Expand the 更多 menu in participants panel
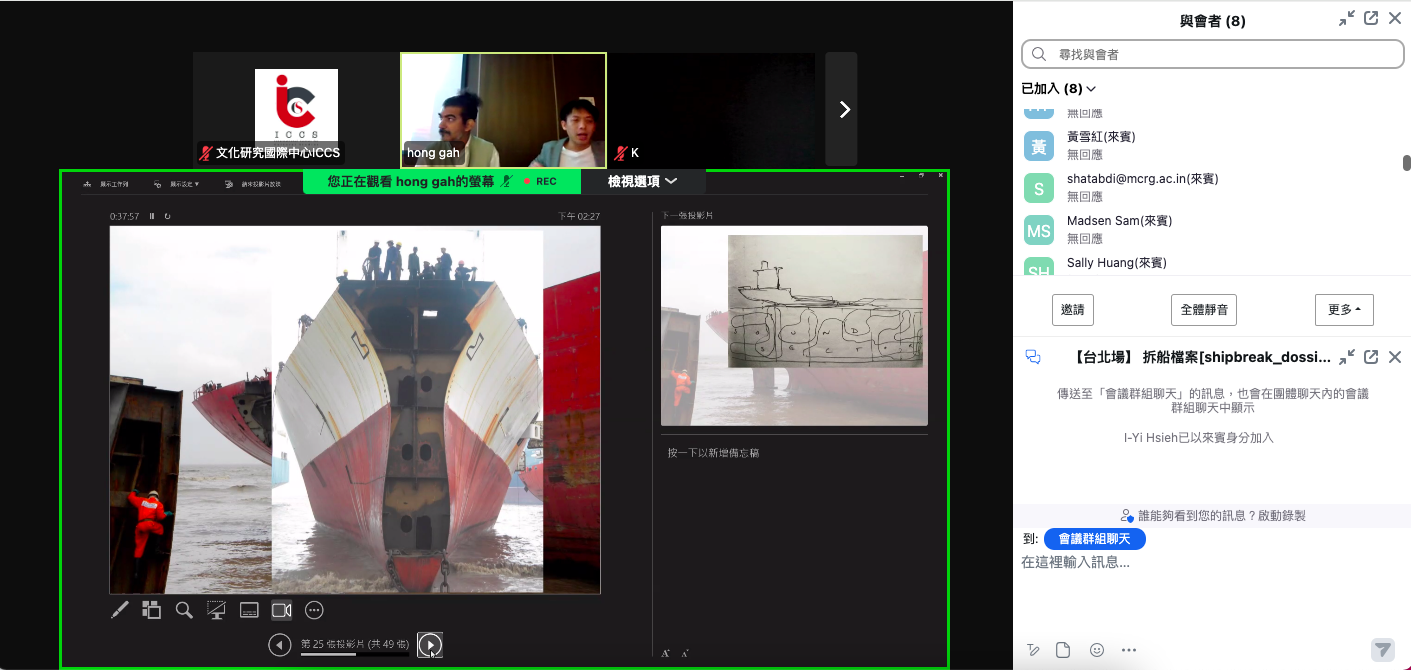The width and height of the screenshot is (1411, 670). 1344,310
